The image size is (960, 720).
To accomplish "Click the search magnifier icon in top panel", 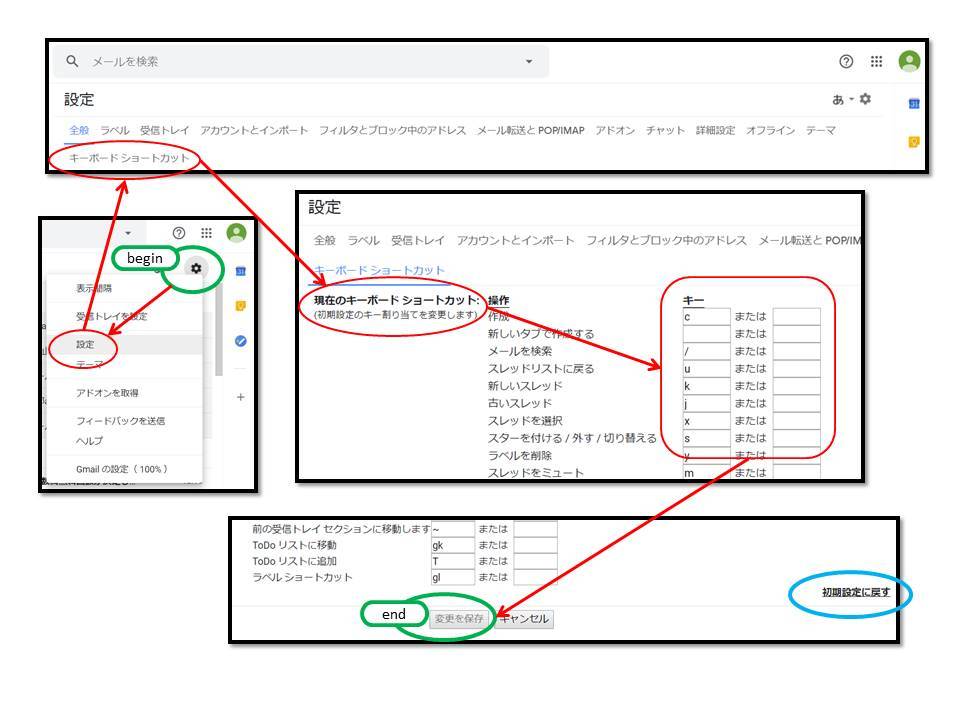I will point(72,61).
